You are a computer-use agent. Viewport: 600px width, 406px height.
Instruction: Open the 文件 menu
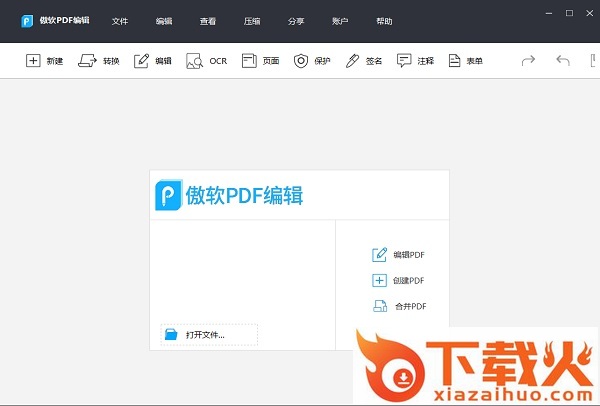pyautogui.click(x=120, y=21)
